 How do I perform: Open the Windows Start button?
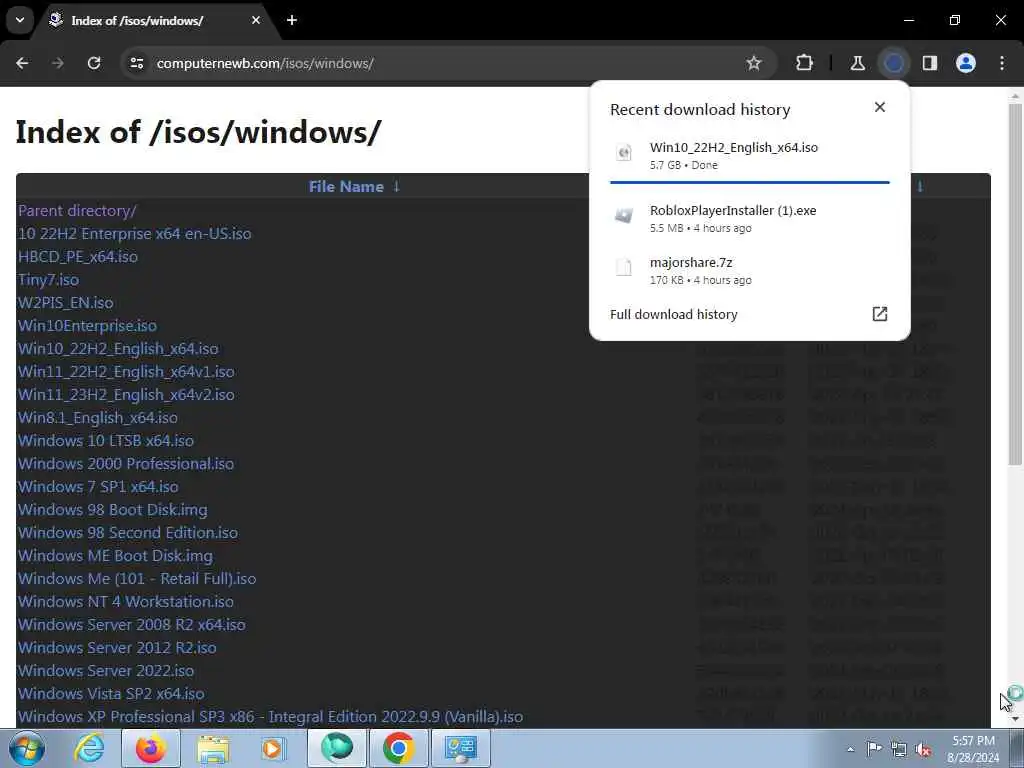26,748
